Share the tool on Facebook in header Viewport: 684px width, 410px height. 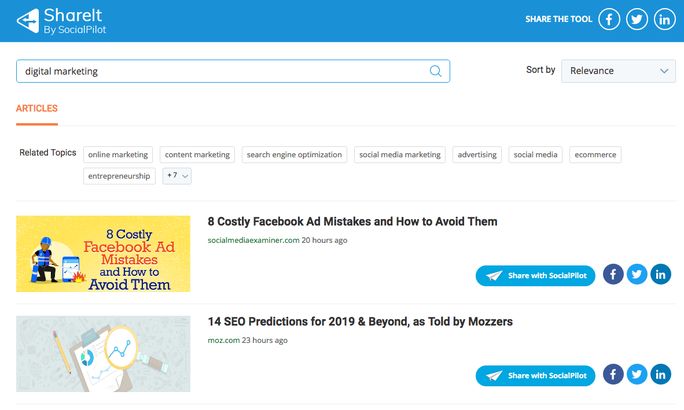609,20
